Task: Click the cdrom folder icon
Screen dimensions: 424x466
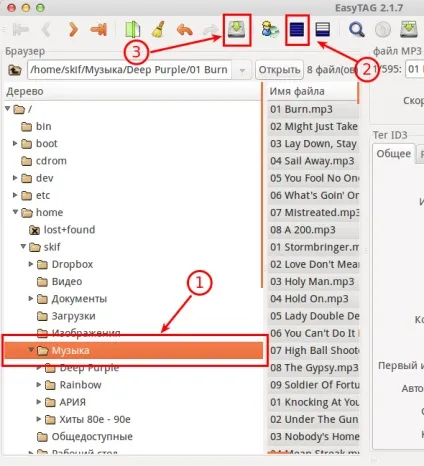Action: pos(27,161)
